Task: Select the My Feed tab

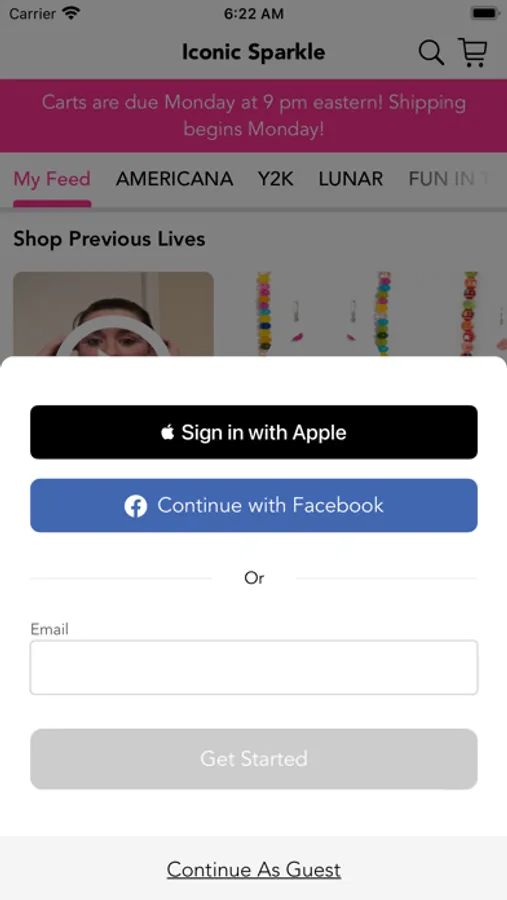Action: coord(52,179)
